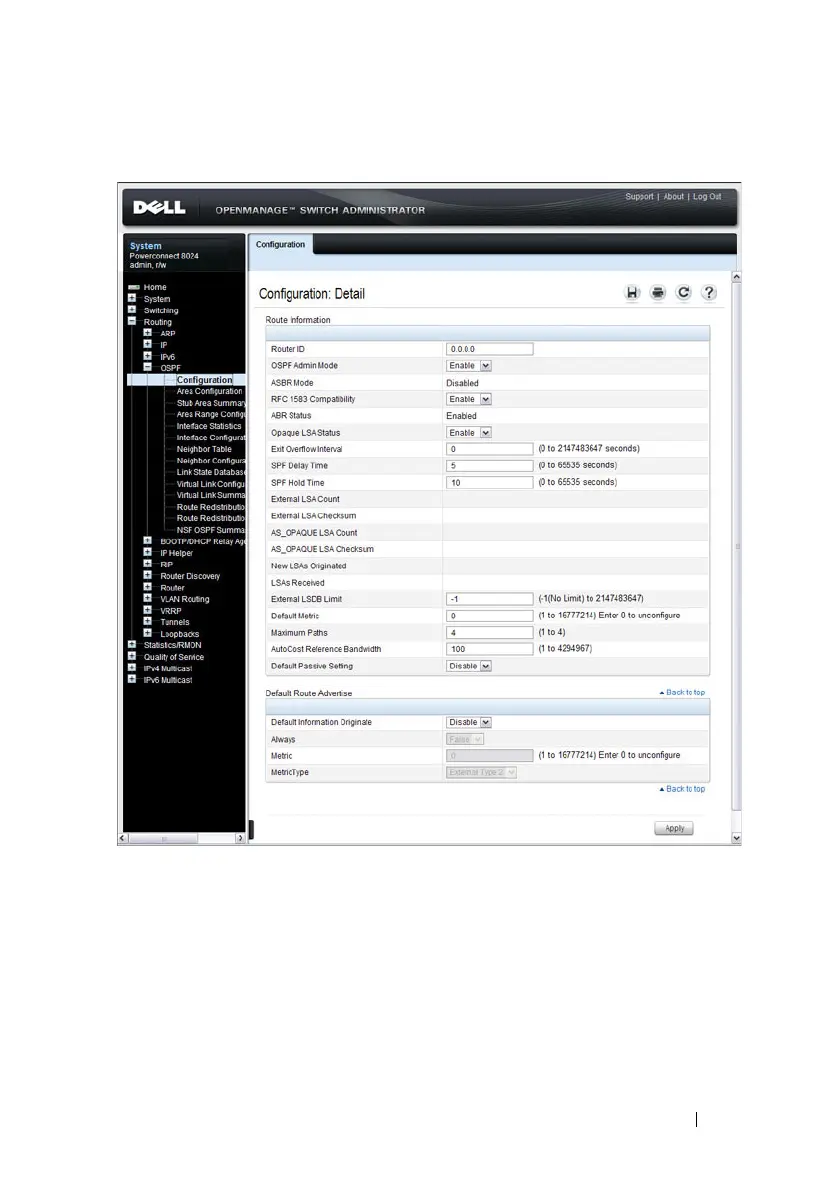Click the sidebar horizontal scrollbar
Screen dimensions: 840x1192
click(163, 839)
